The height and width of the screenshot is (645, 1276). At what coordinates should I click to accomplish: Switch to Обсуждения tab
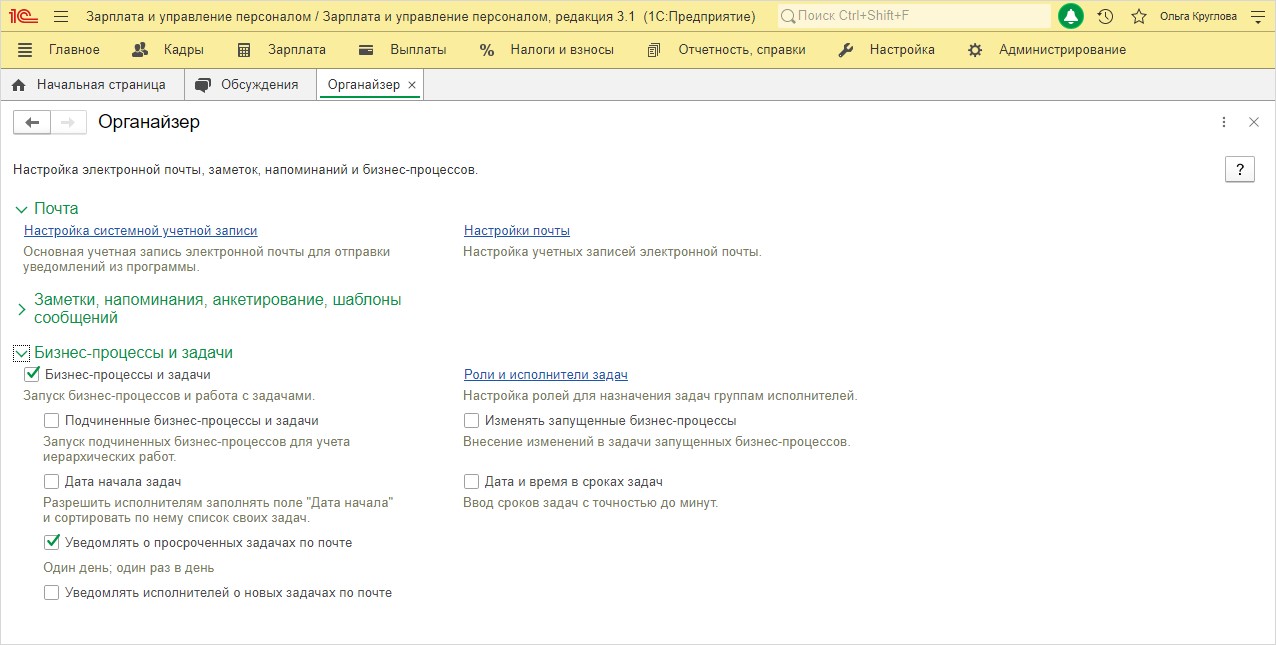(x=250, y=85)
